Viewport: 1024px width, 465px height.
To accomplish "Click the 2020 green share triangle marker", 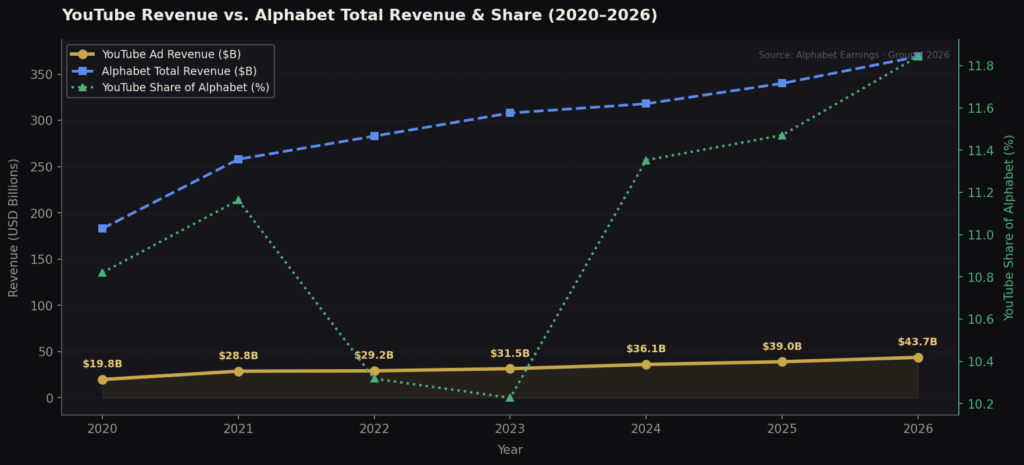I will click(103, 272).
